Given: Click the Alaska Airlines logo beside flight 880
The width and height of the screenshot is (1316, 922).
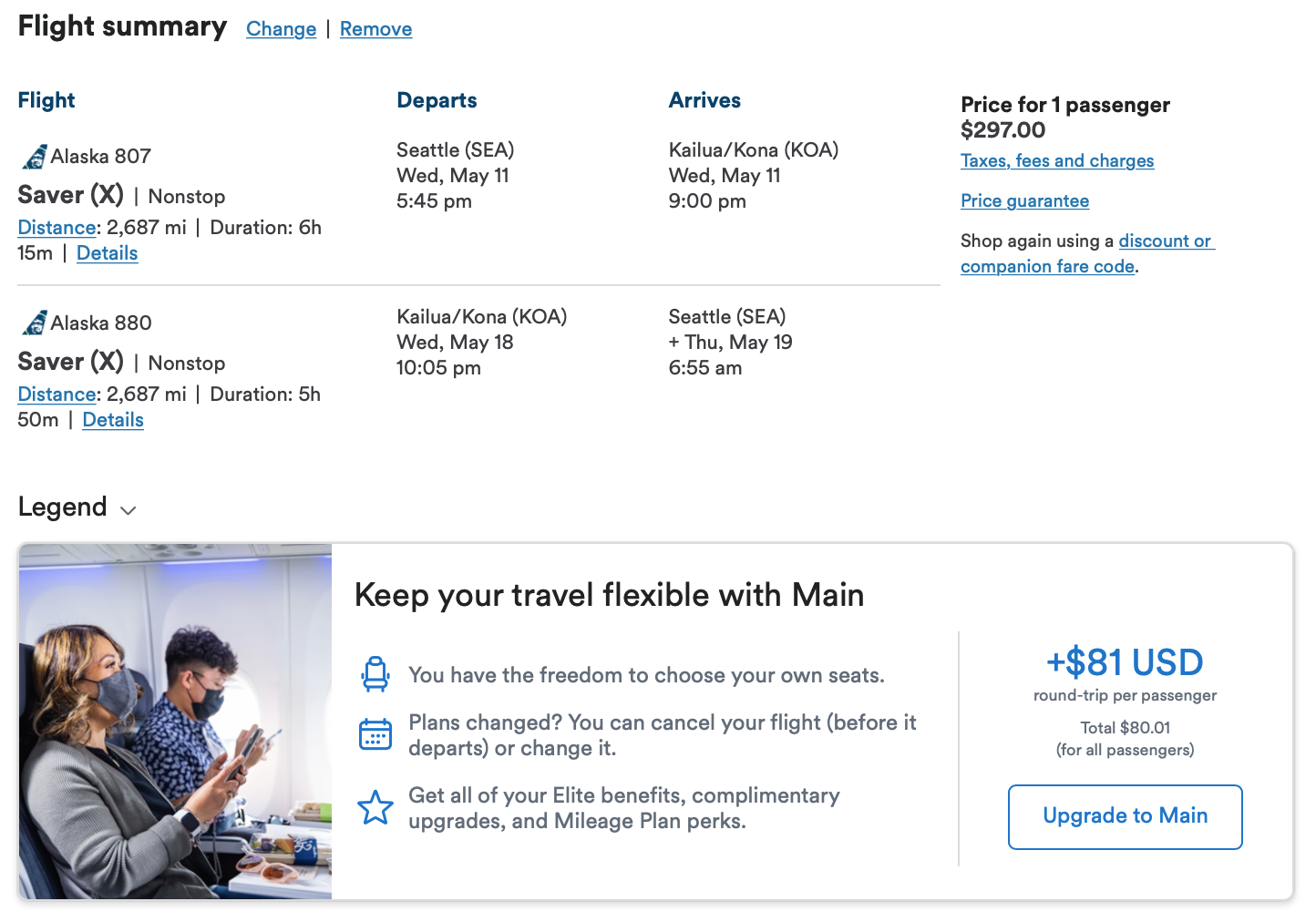Looking at the screenshot, I should 35,323.
